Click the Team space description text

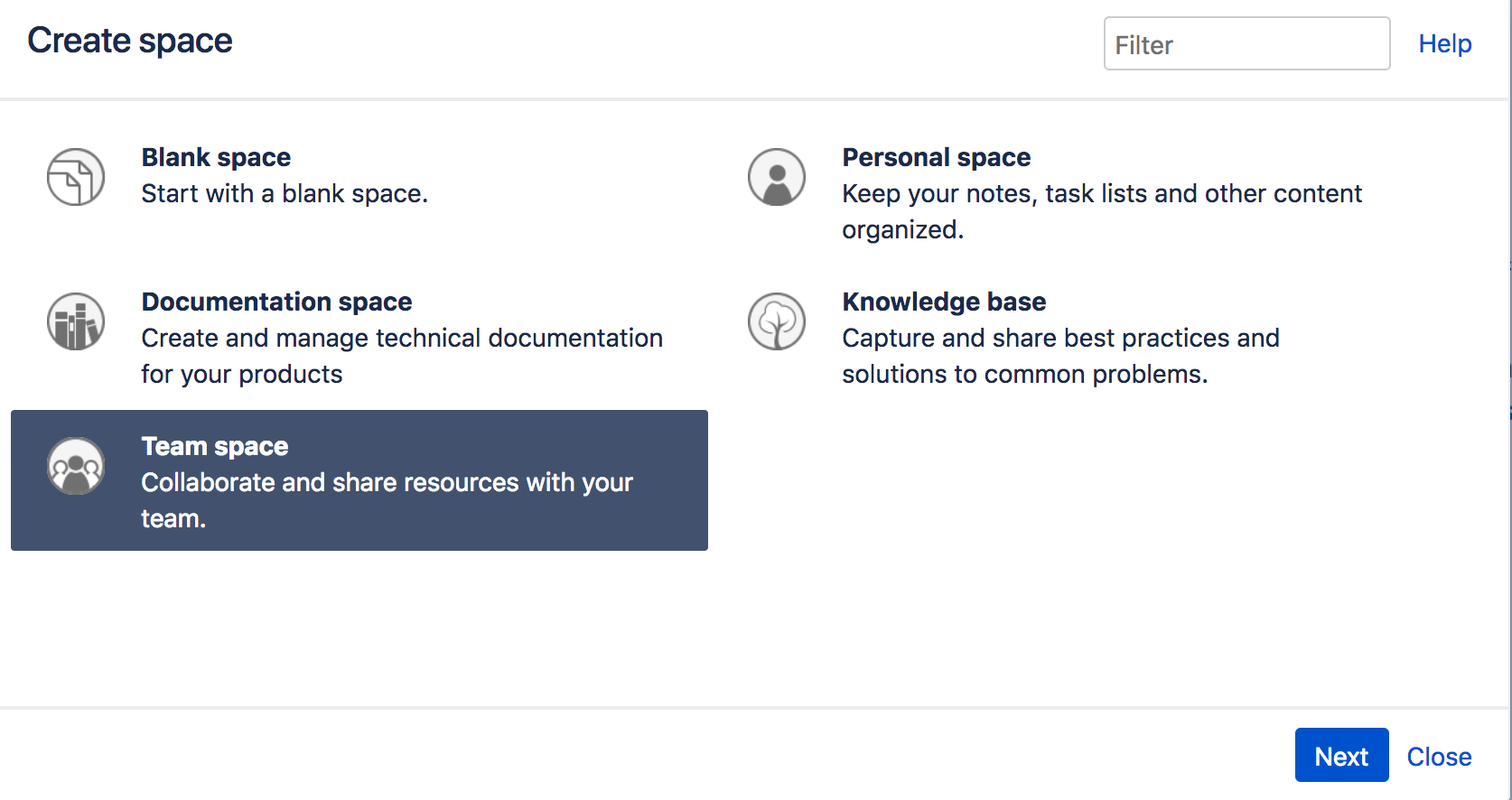[387, 499]
